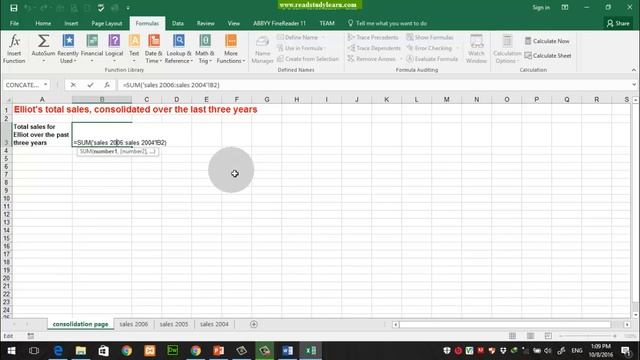Screen dimensions: 640x360
Task: Open the TEAM tab
Action: (327, 23)
